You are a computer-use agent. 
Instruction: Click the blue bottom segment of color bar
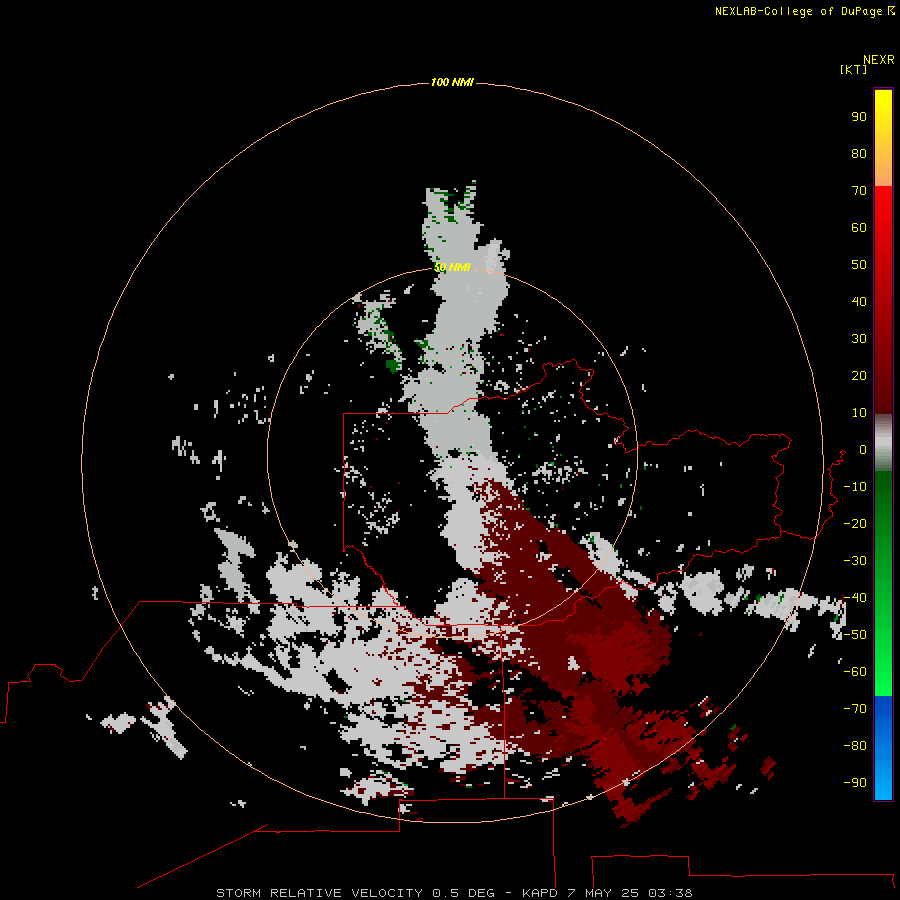pos(883,748)
